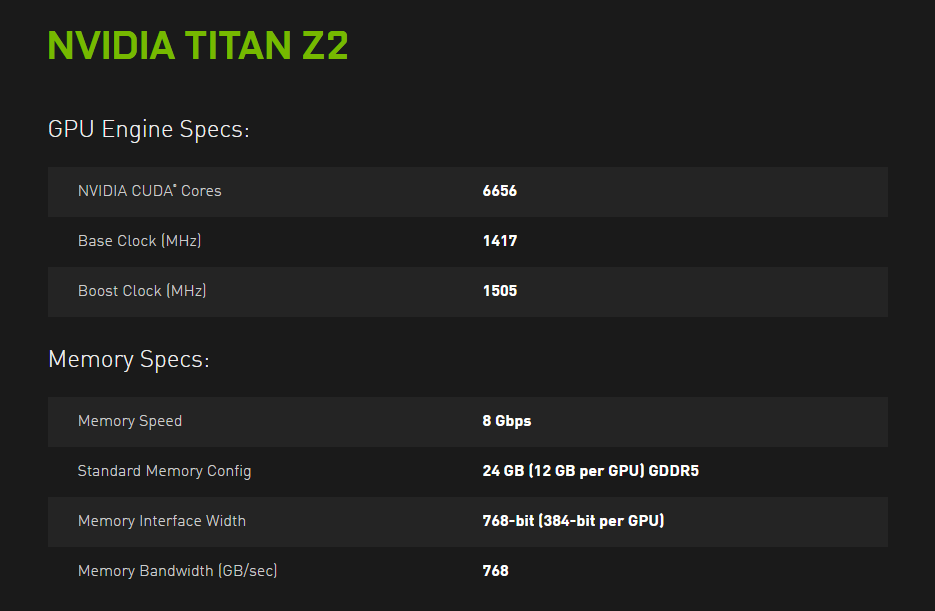Select the GPU Engine Specs heading
935x611 pixels.
tap(148, 130)
